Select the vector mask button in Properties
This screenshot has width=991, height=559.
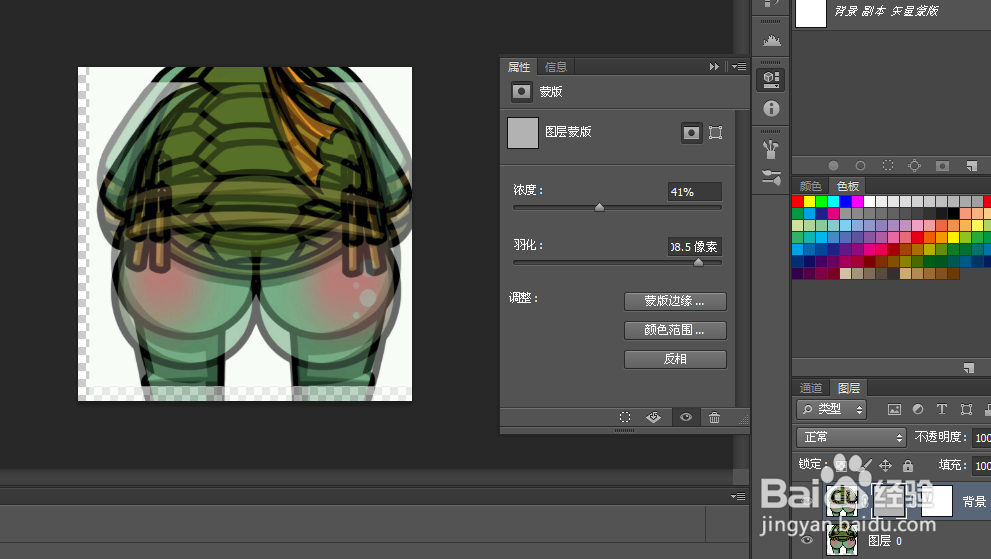point(715,133)
